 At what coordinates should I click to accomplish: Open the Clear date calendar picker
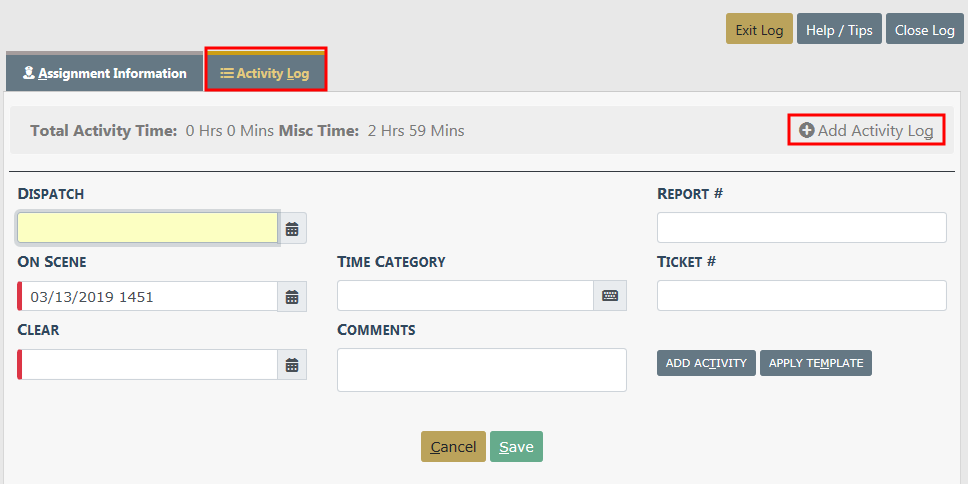point(292,365)
